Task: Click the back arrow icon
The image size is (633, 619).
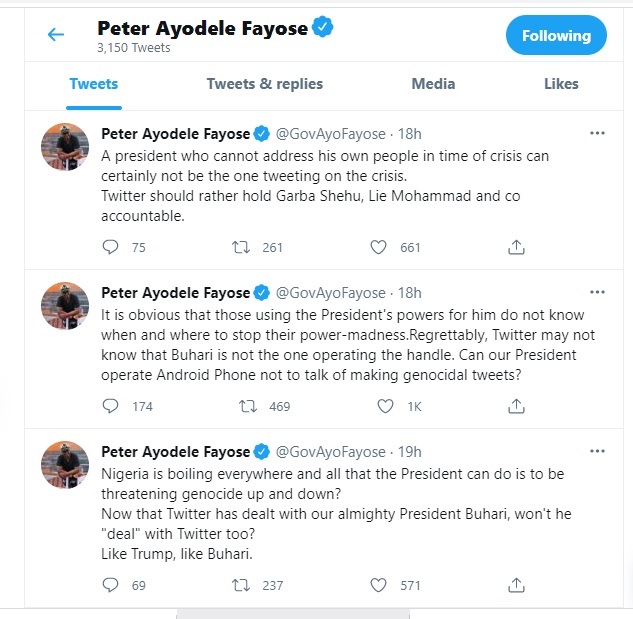Action: click(x=55, y=35)
